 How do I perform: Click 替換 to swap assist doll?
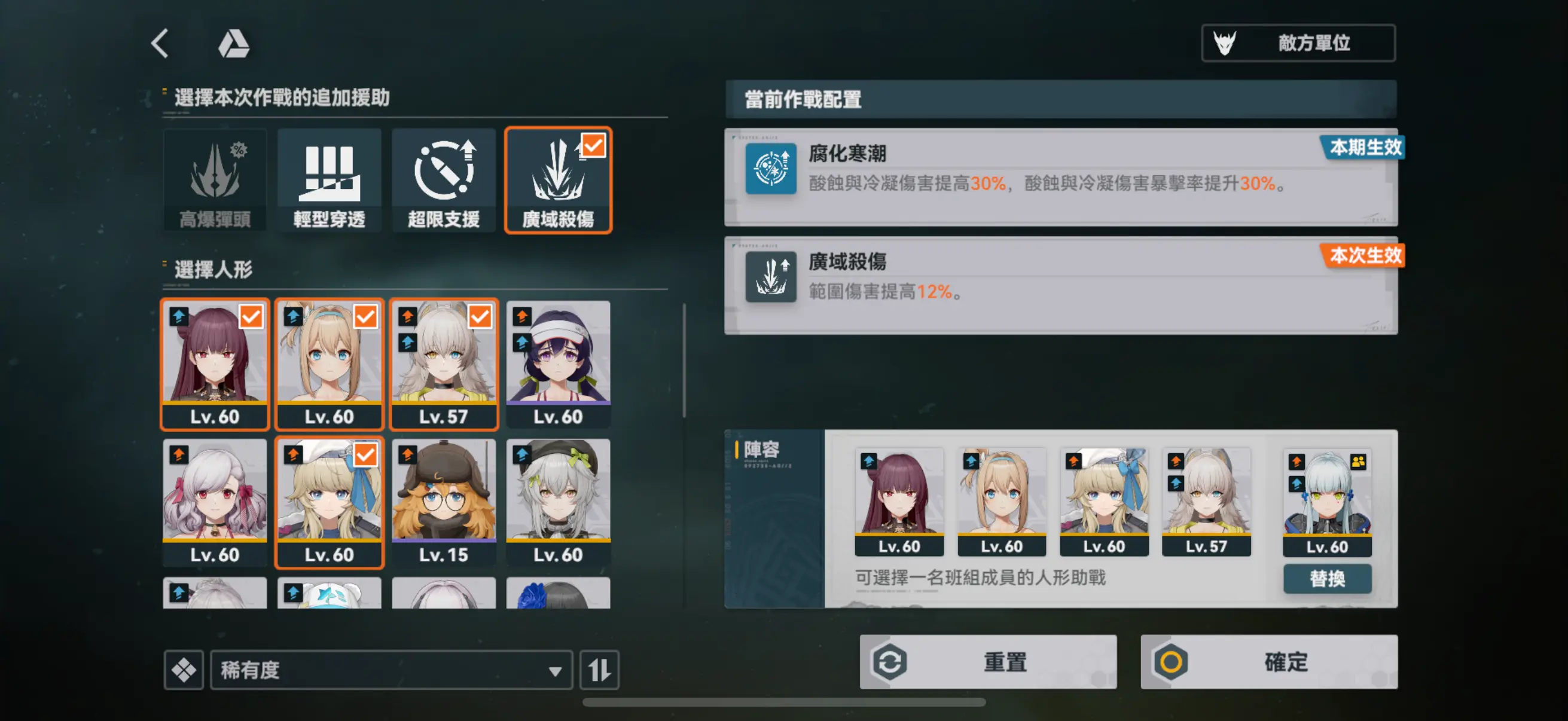pos(1327,578)
